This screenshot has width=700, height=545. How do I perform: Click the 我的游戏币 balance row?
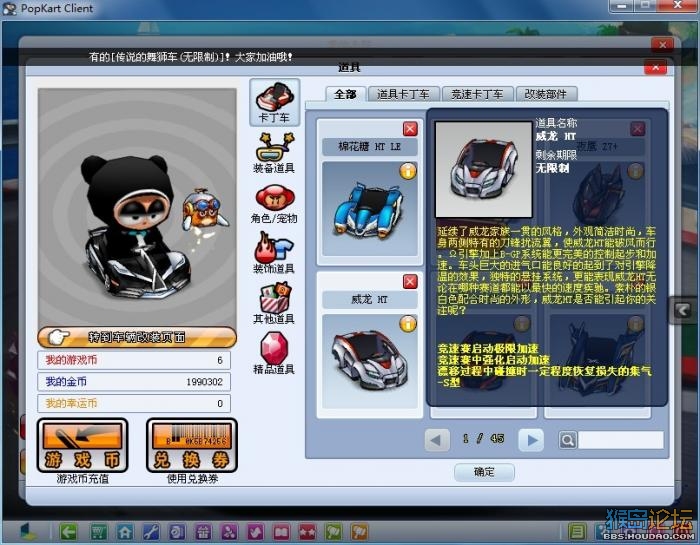click(x=134, y=360)
